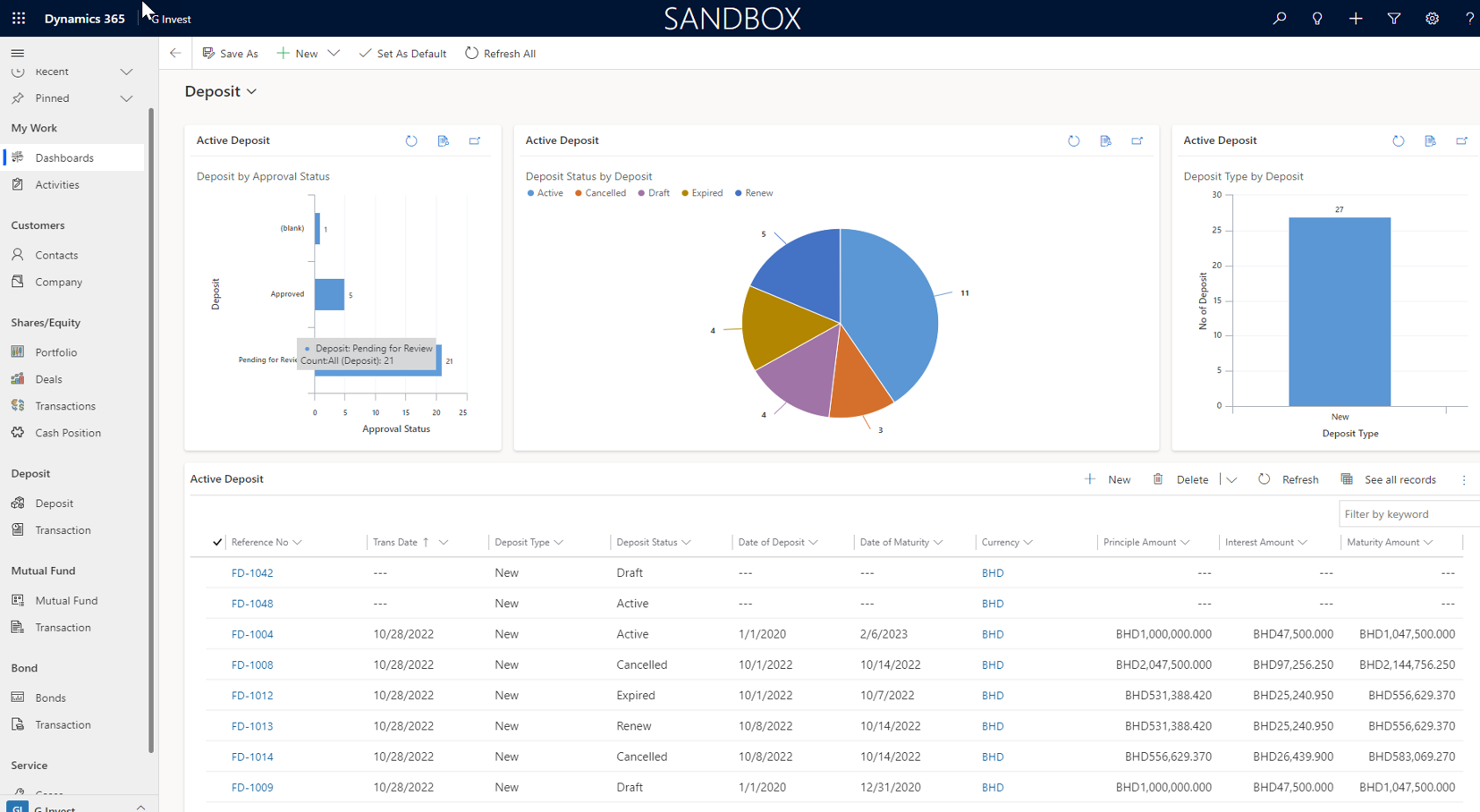This screenshot has width=1480, height=812.
Task: Toggle the select-all checkmark in grid header
Action: (x=217, y=542)
